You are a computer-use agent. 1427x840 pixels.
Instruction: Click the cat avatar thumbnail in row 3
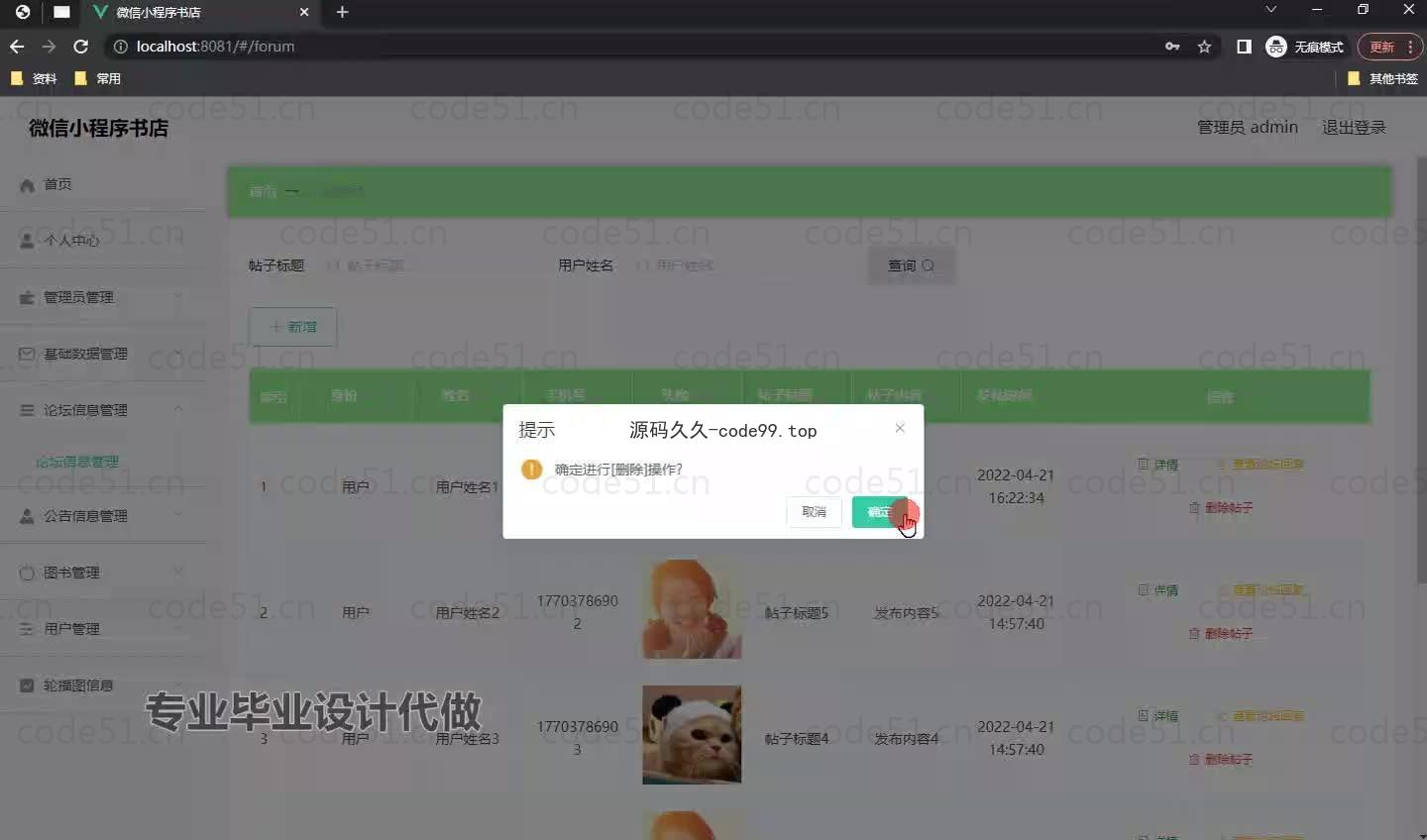point(692,735)
